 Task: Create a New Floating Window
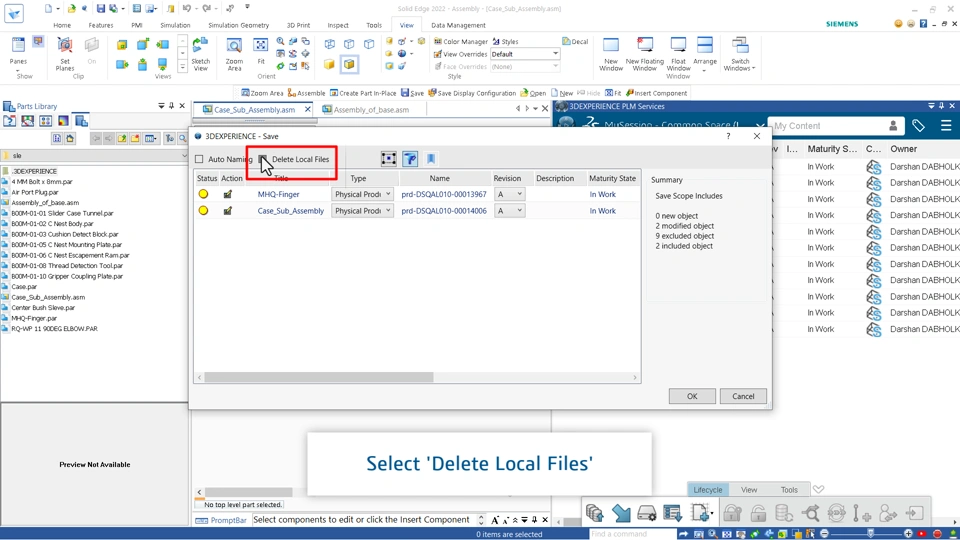click(645, 53)
